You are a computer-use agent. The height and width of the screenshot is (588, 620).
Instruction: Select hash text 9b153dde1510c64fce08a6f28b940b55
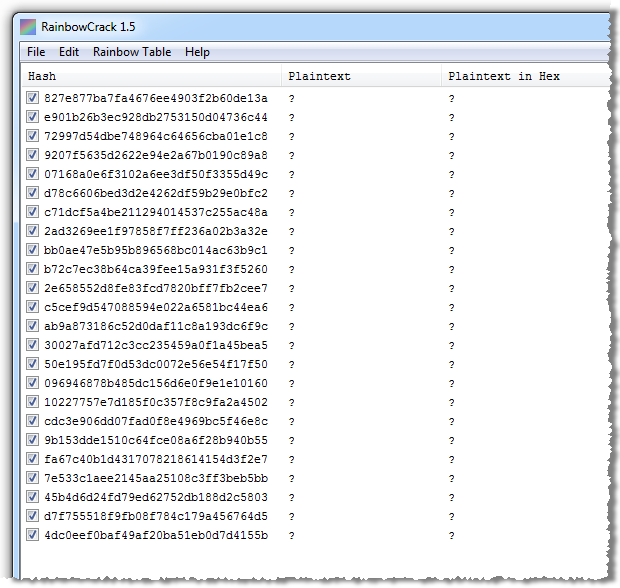point(156,440)
